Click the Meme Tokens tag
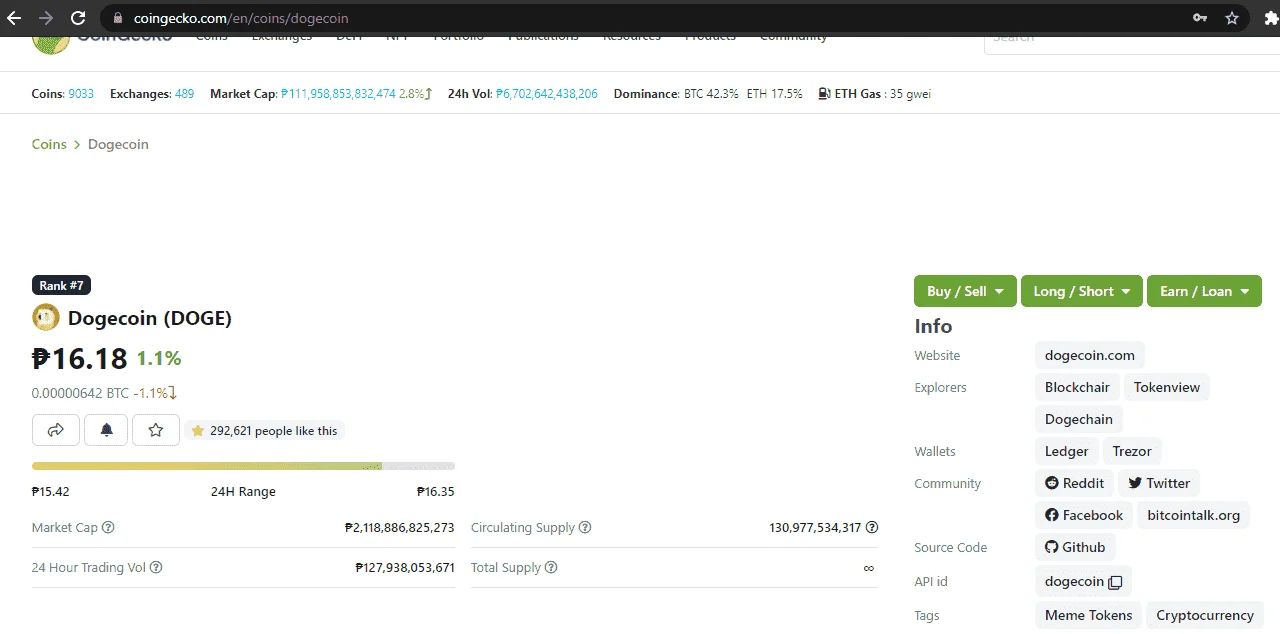The height and width of the screenshot is (634, 1280). (1089, 615)
